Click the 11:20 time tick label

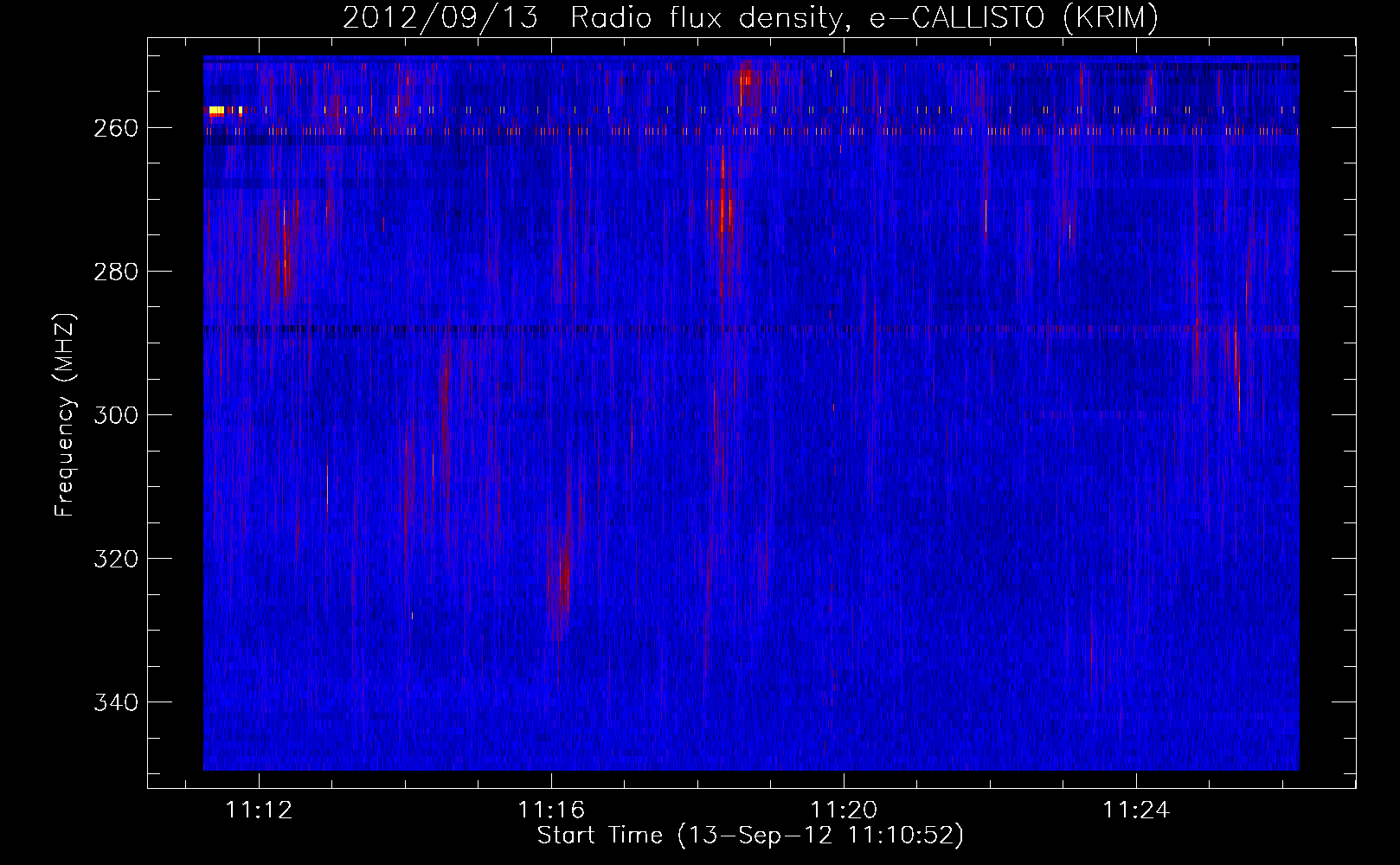point(844,811)
